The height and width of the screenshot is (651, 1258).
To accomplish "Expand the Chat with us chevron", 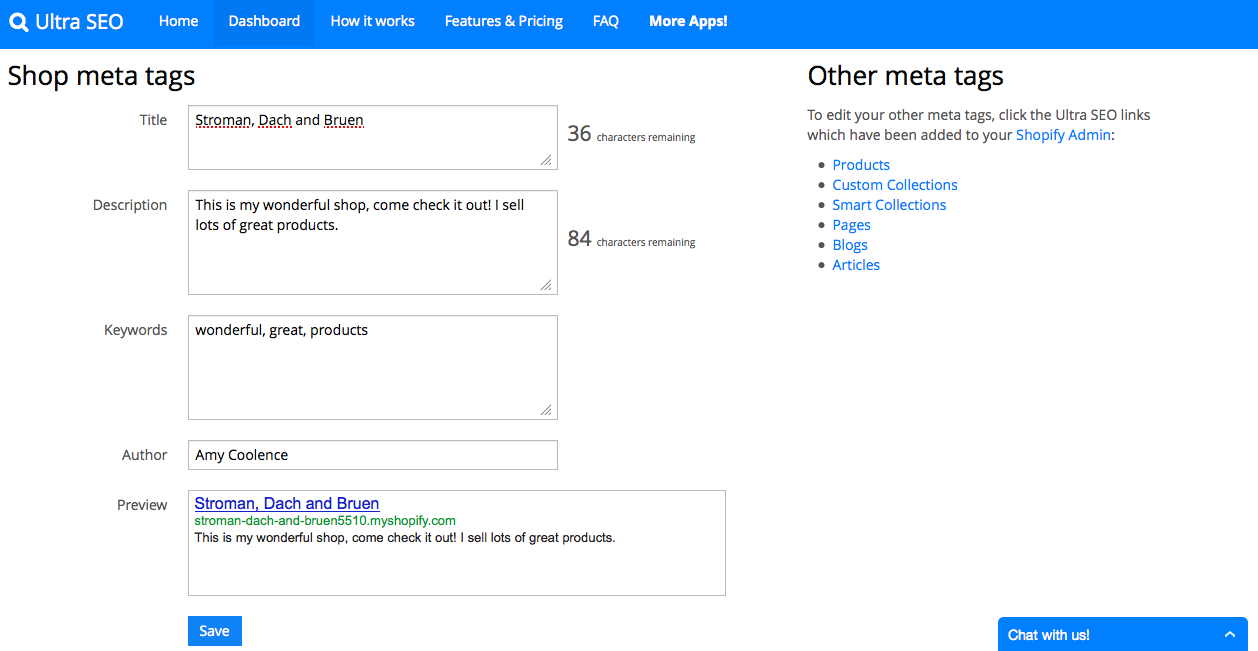I will pyautogui.click(x=1230, y=635).
